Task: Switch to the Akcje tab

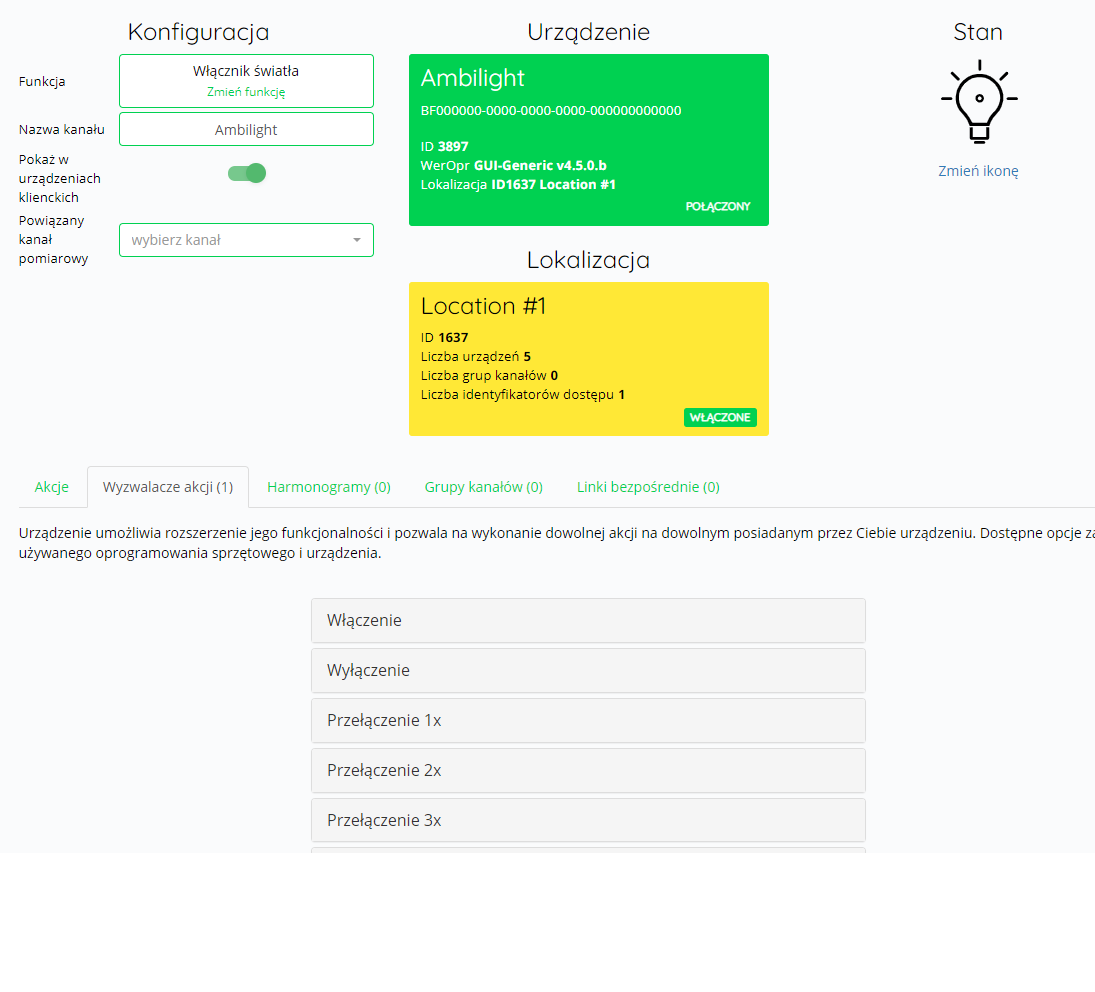Action: 52,487
